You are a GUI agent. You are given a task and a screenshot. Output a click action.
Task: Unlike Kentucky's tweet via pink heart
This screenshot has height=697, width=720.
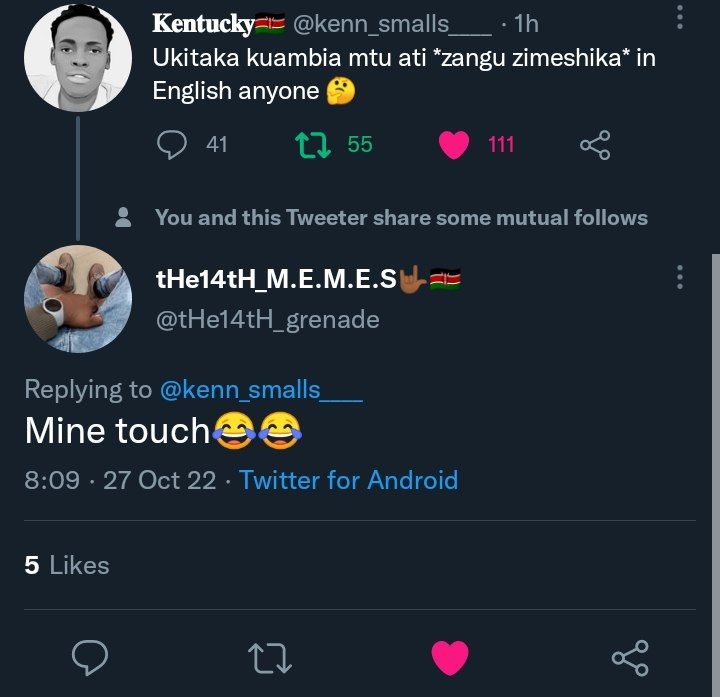pyautogui.click(x=454, y=145)
